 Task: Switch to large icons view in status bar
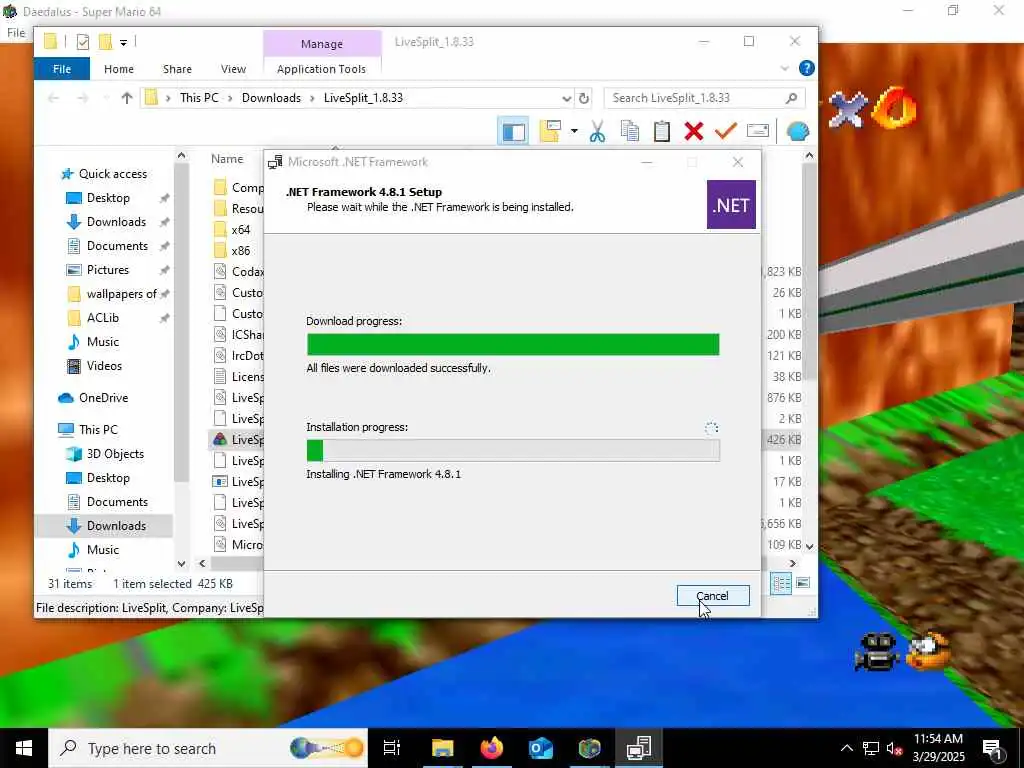[x=803, y=583]
